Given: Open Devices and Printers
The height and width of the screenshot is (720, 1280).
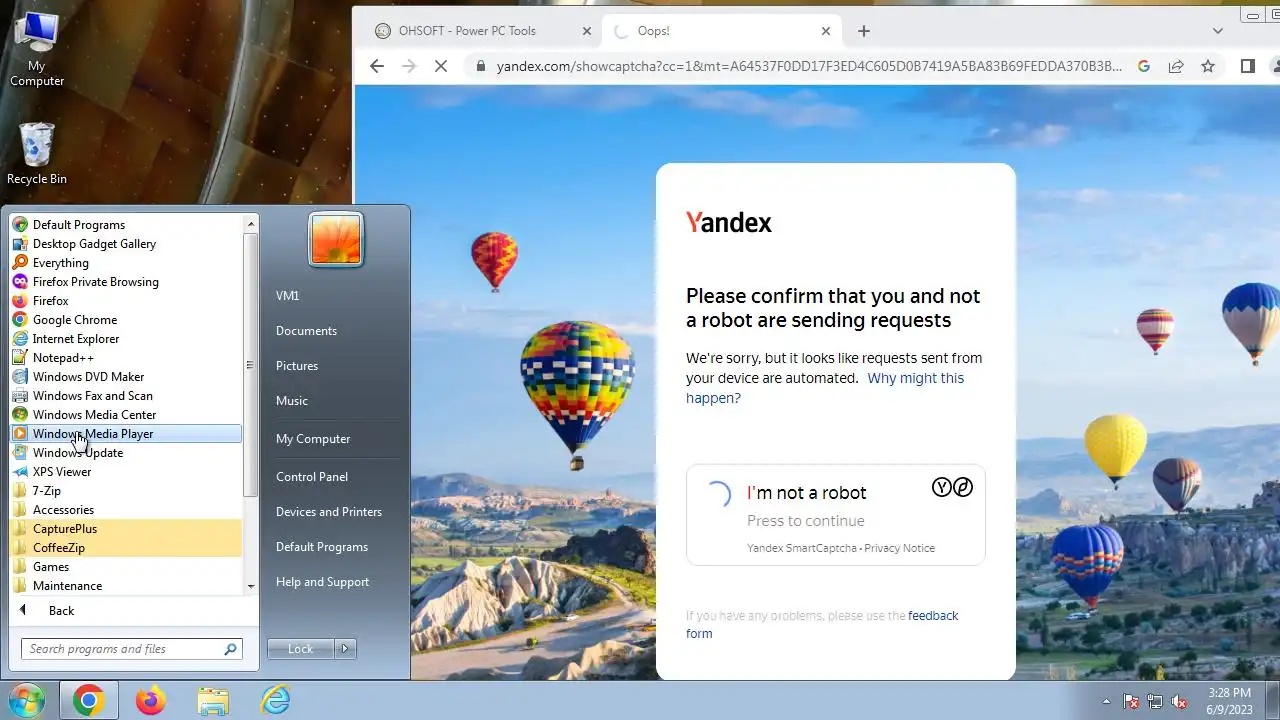Looking at the screenshot, I should click(x=329, y=512).
